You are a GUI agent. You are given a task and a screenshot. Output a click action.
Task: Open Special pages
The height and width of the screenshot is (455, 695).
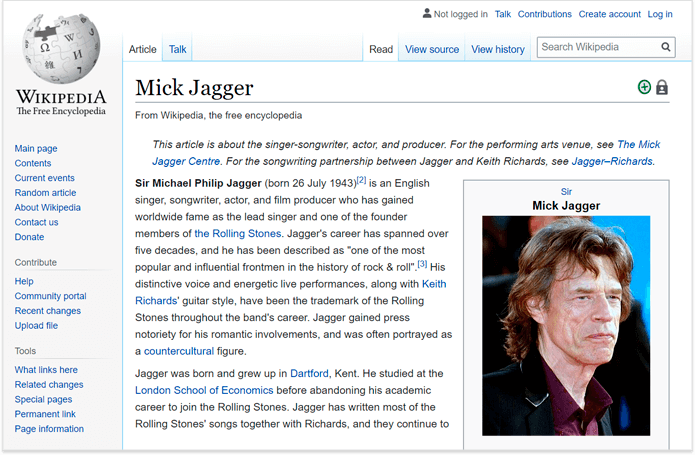coord(43,399)
